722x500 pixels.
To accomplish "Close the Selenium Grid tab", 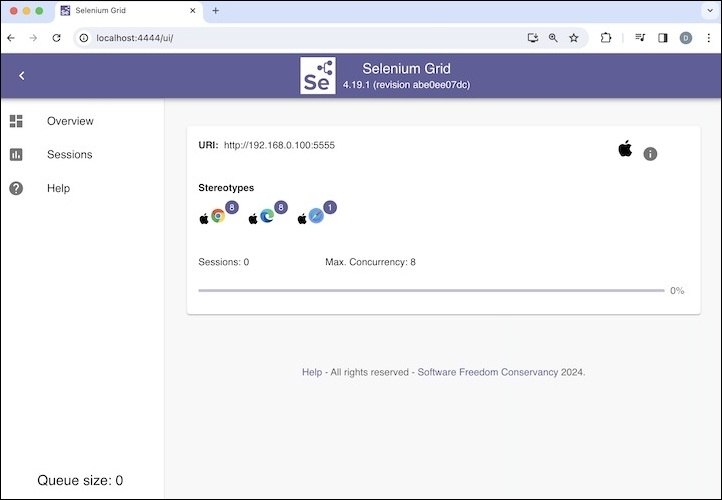I will click(x=193, y=11).
